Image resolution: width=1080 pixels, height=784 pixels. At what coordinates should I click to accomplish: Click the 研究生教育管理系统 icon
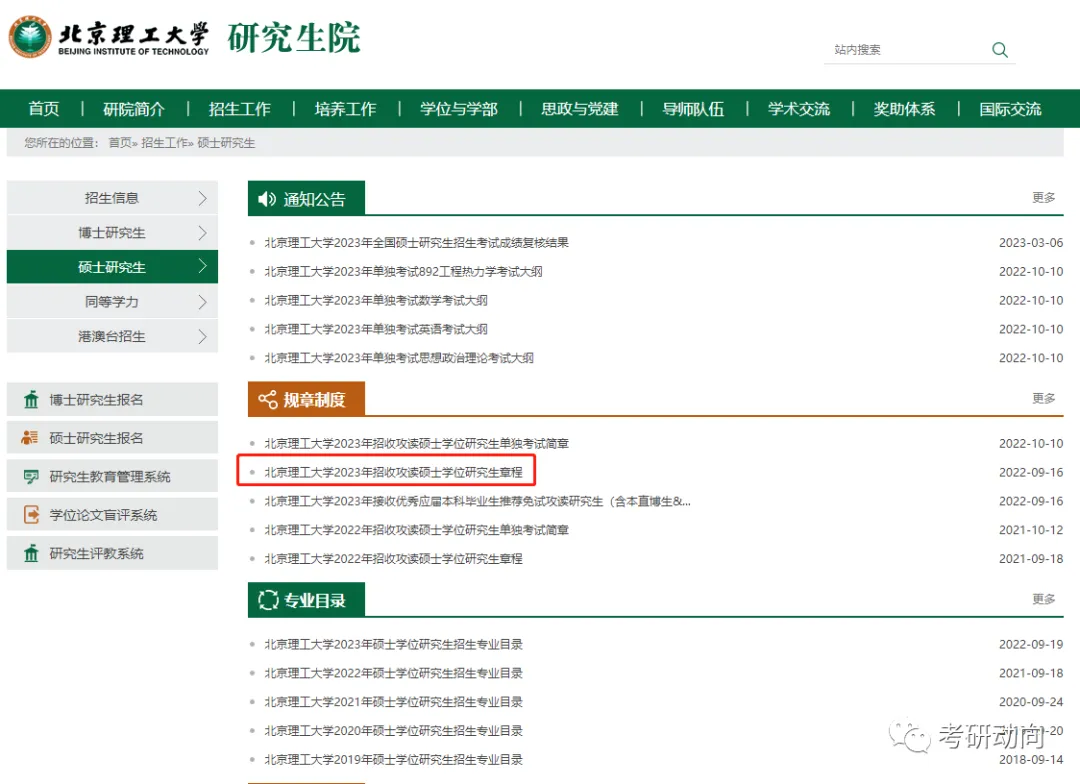pos(31,477)
